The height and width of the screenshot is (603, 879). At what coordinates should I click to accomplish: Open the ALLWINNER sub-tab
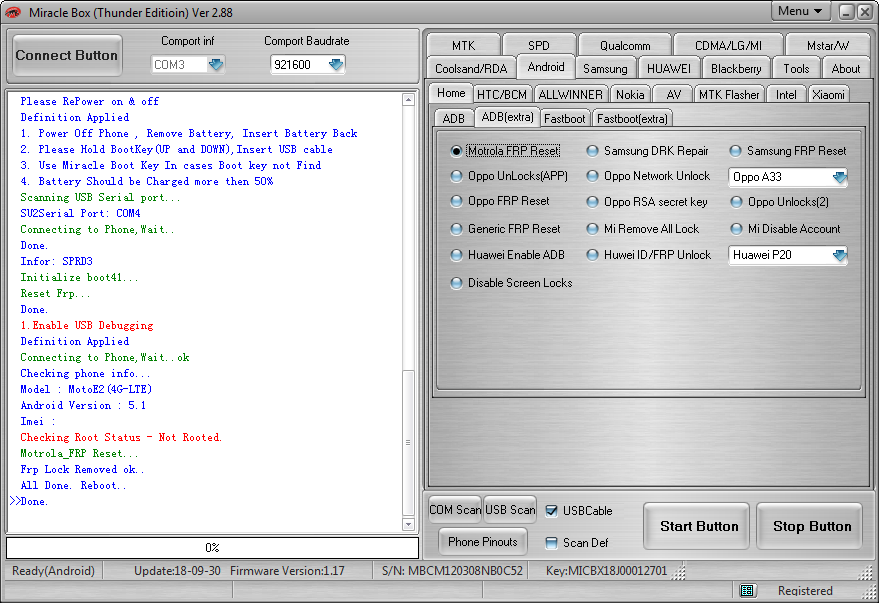[x=570, y=95]
